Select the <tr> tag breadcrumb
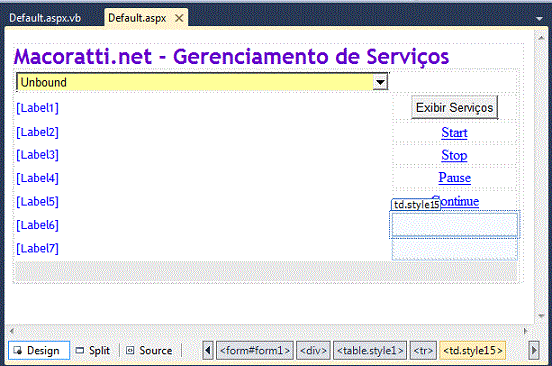Image resolution: width=552 pixels, height=366 pixels. [423, 350]
